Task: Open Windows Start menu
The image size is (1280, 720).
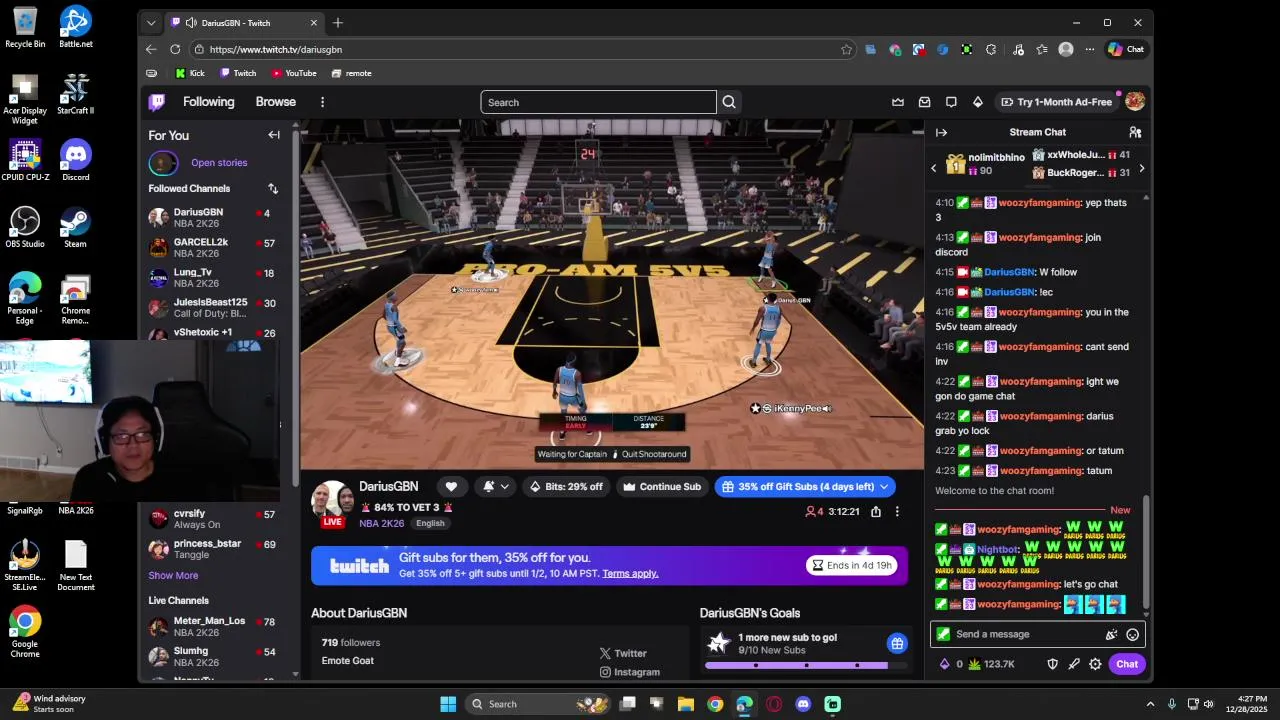Action: (448, 704)
